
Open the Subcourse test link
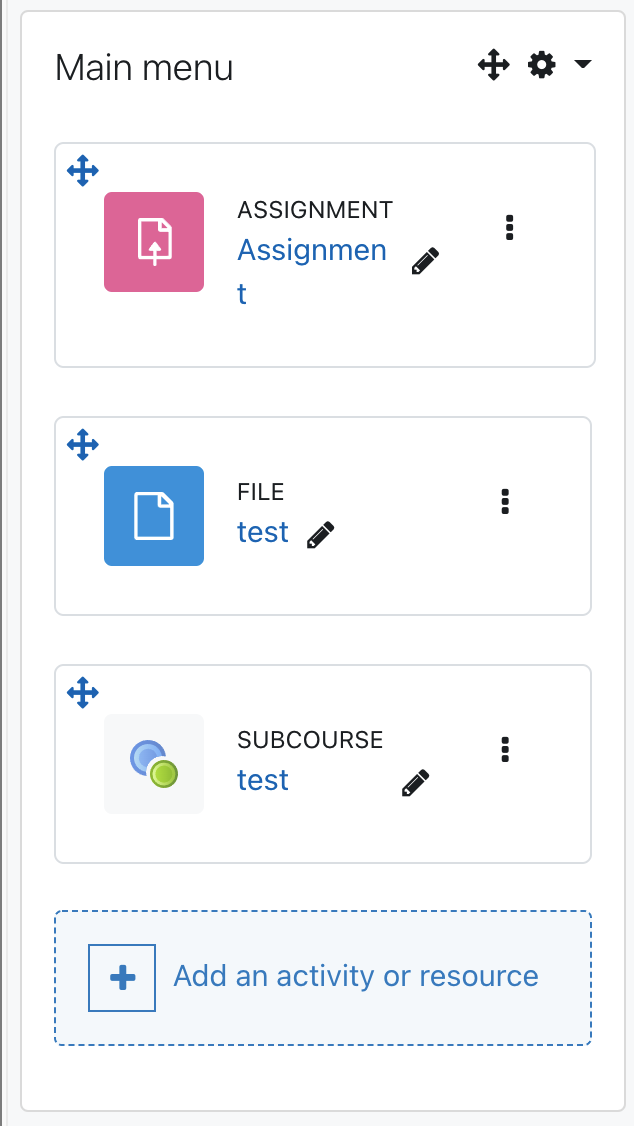(263, 780)
